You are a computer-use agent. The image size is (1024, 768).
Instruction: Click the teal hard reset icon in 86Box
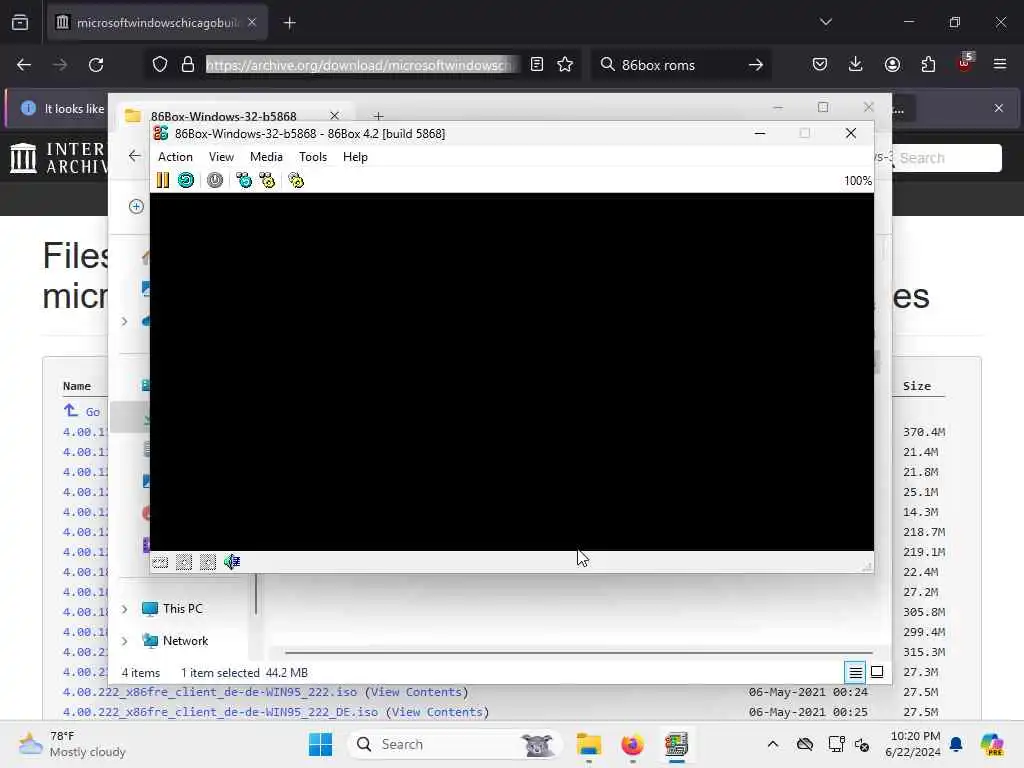coord(186,180)
